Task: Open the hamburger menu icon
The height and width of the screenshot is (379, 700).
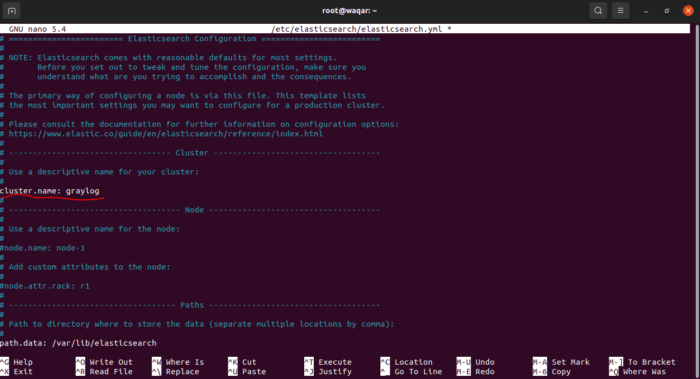Action: [x=621, y=11]
